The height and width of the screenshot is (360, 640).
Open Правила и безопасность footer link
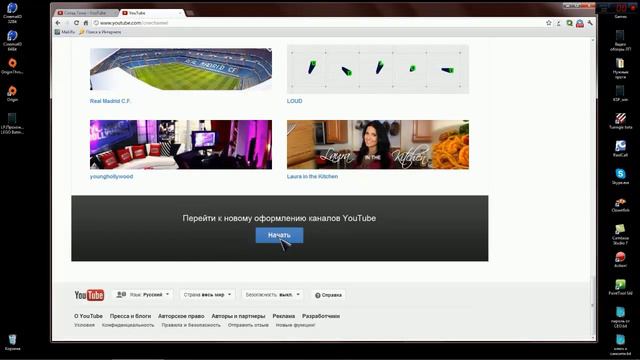pyautogui.click(x=191, y=325)
